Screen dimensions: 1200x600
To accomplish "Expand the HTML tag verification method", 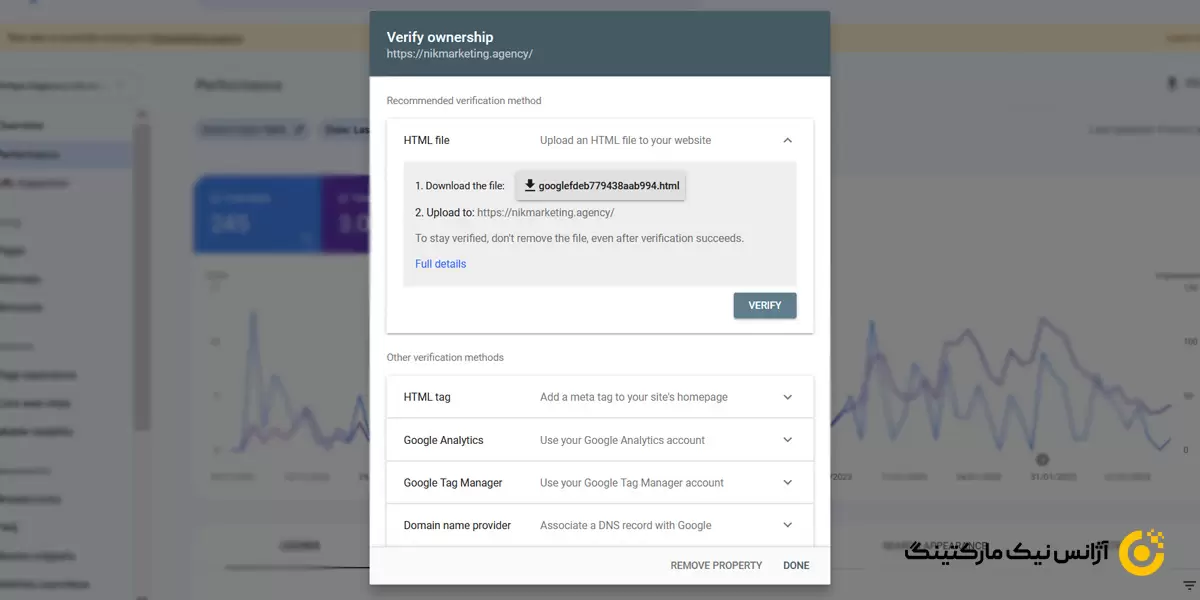I will coord(788,397).
